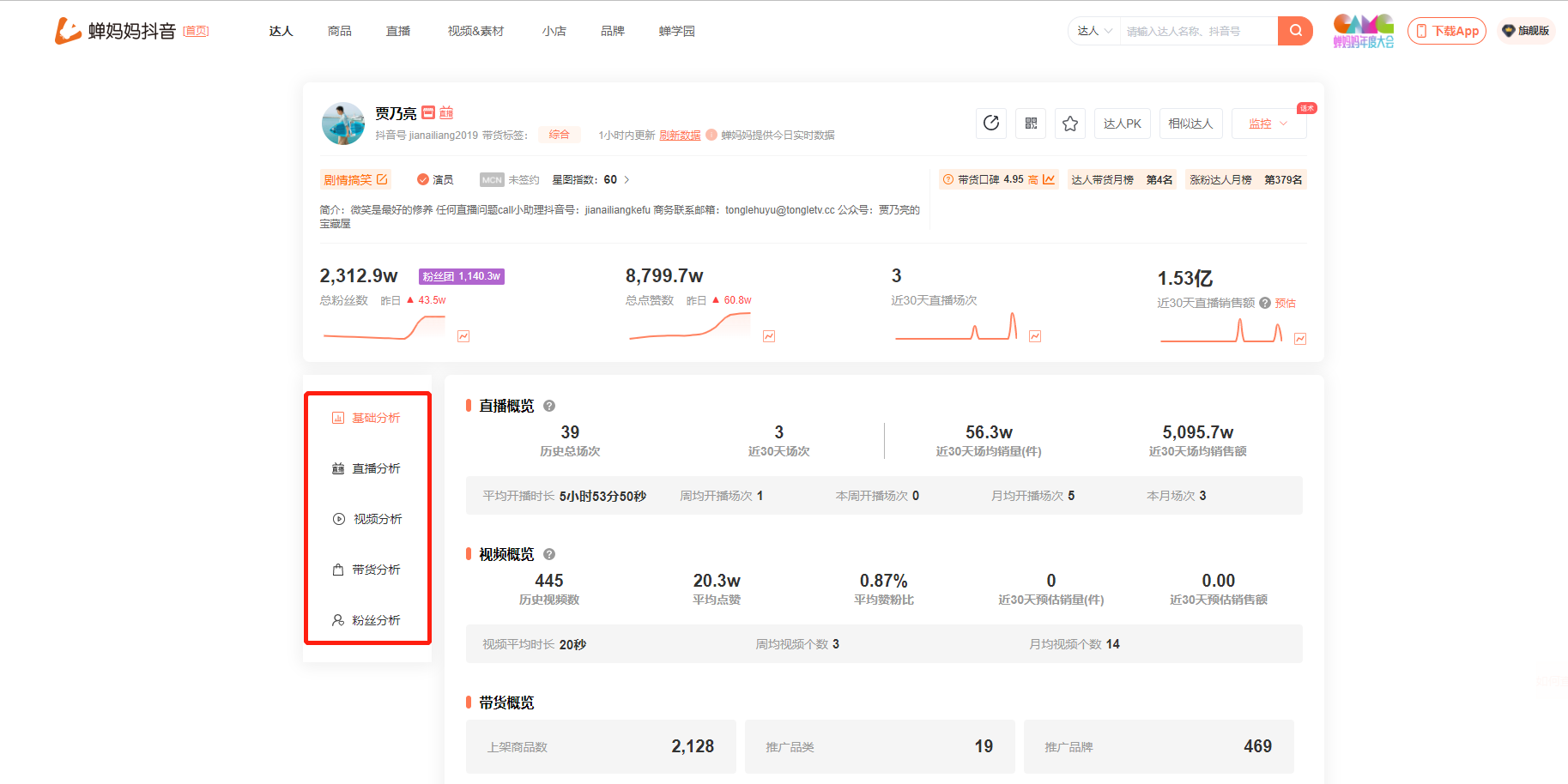Select the 视频分析 sidebar tab
The width and height of the screenshot is (1568, 784).
(x=366, y=519)
